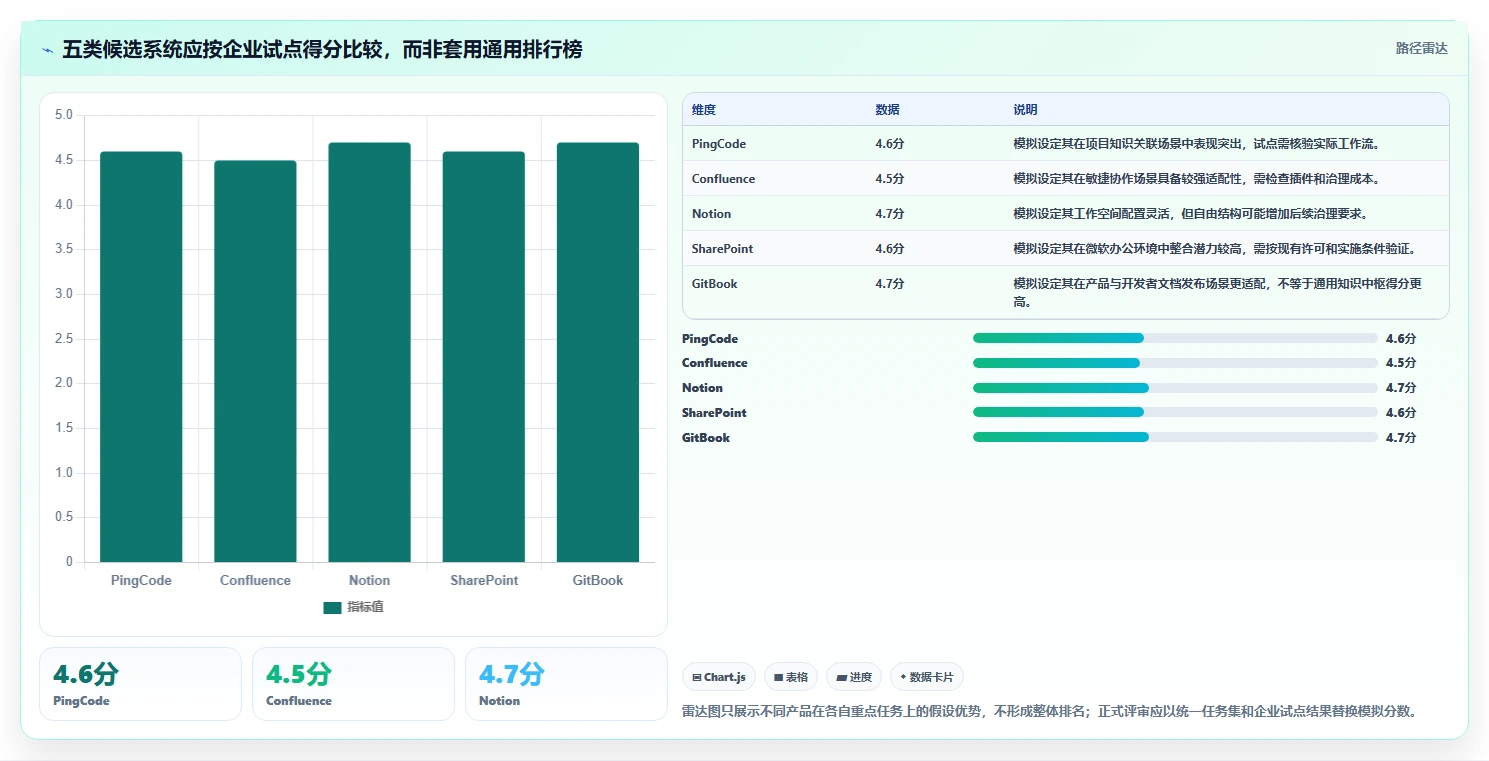Screen dimensions: 1489x761
Task: Click the Notion bar in the chart
Action: click(x=369, y=352)
